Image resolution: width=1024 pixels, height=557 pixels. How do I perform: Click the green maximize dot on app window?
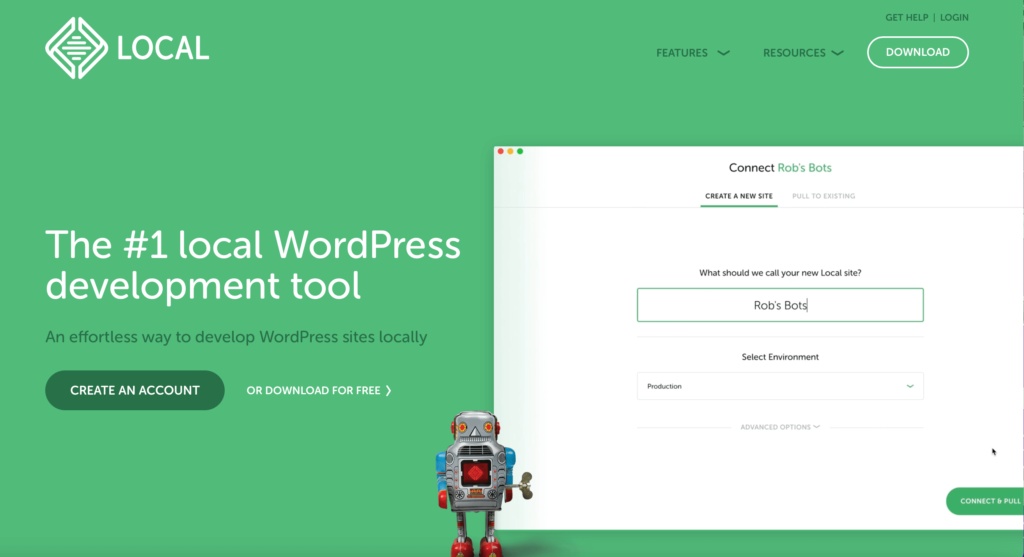pos(520,151)
